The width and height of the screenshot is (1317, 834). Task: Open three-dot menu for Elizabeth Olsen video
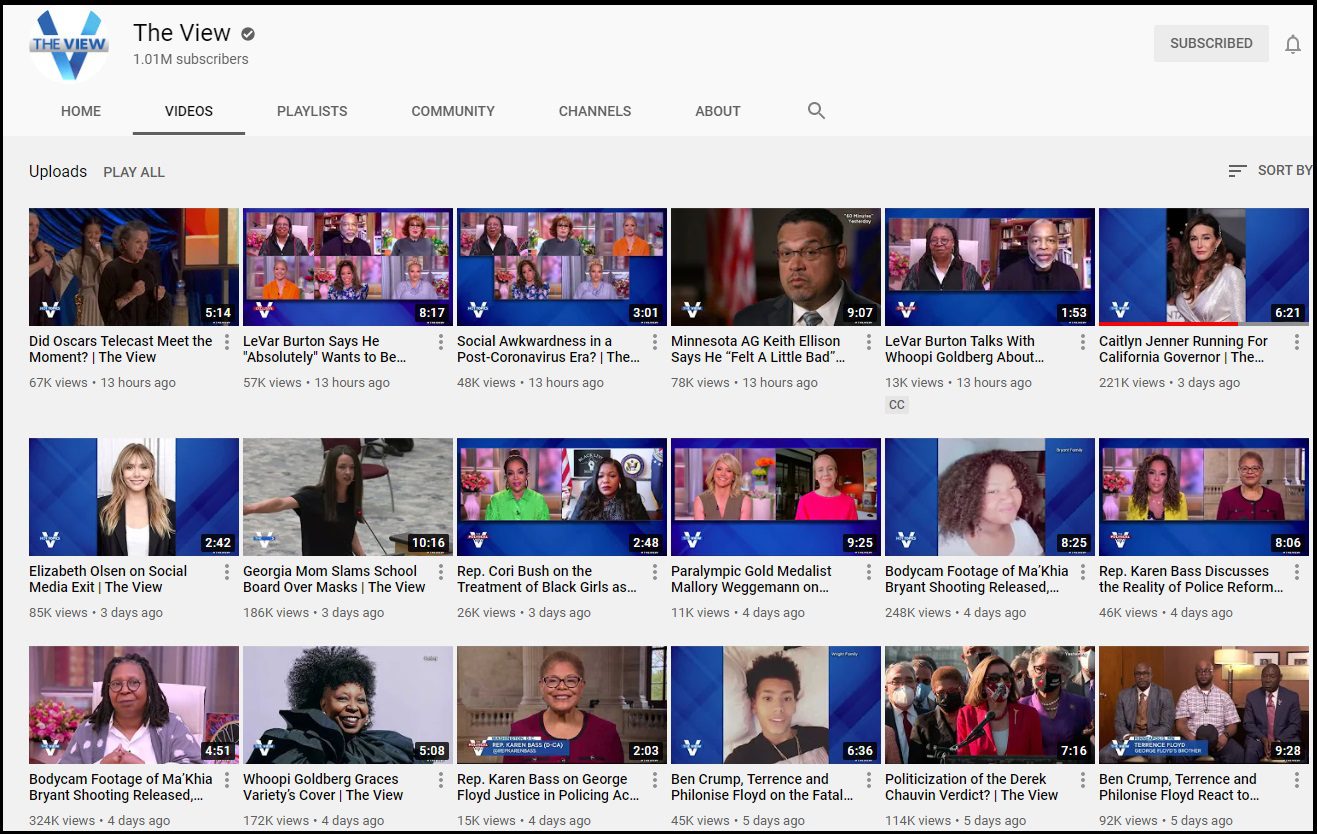click(227, 572)
